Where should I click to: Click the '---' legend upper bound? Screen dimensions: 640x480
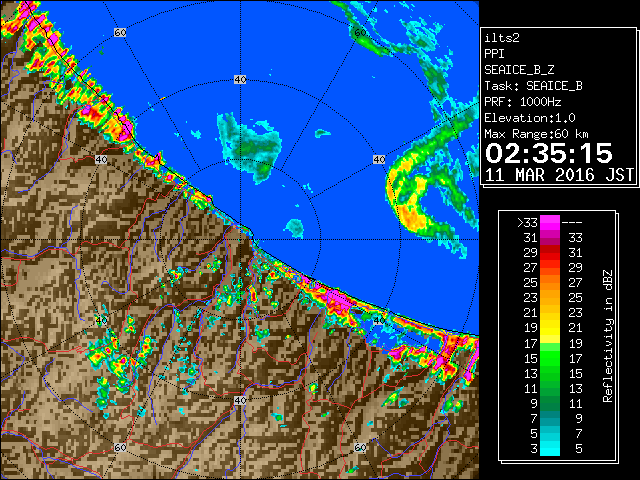[572, 223]
